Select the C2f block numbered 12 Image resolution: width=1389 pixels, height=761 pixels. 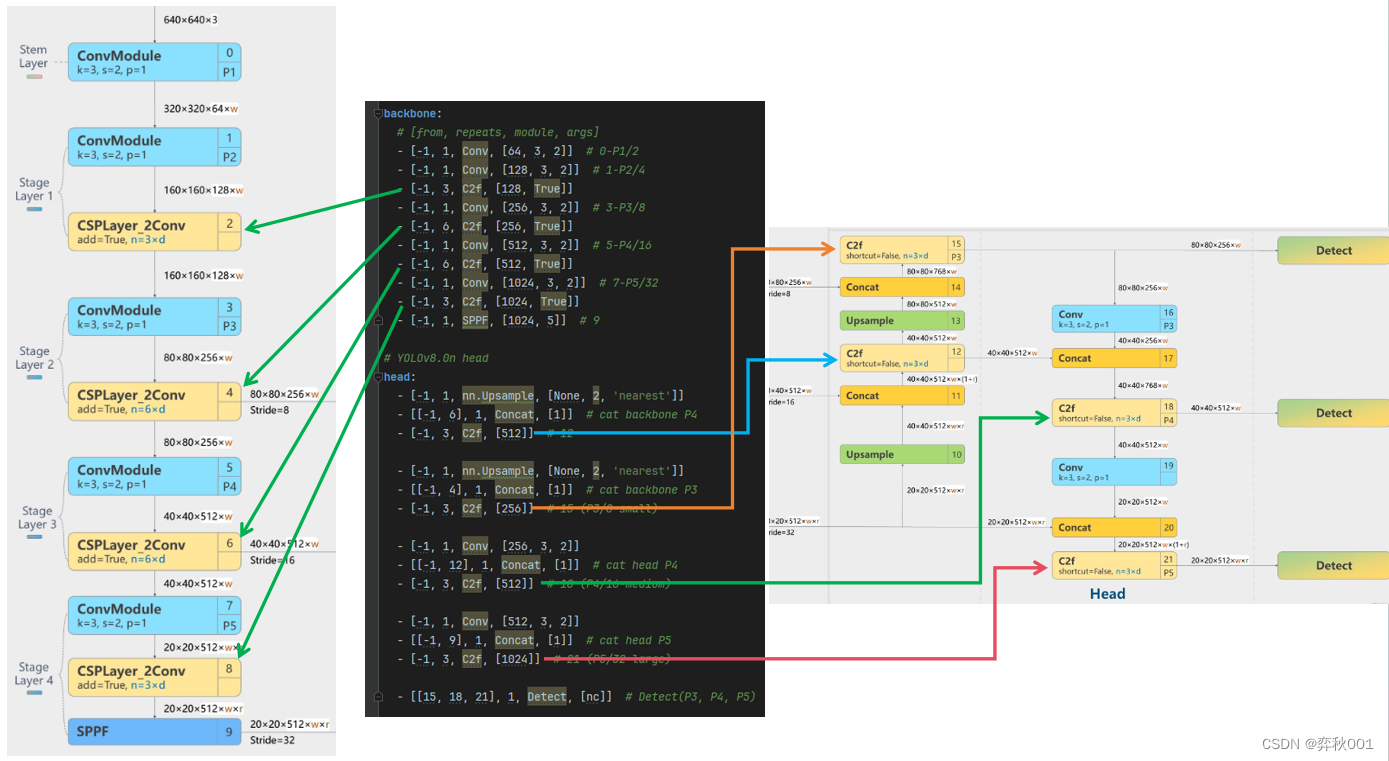click(x=902, y=358)
